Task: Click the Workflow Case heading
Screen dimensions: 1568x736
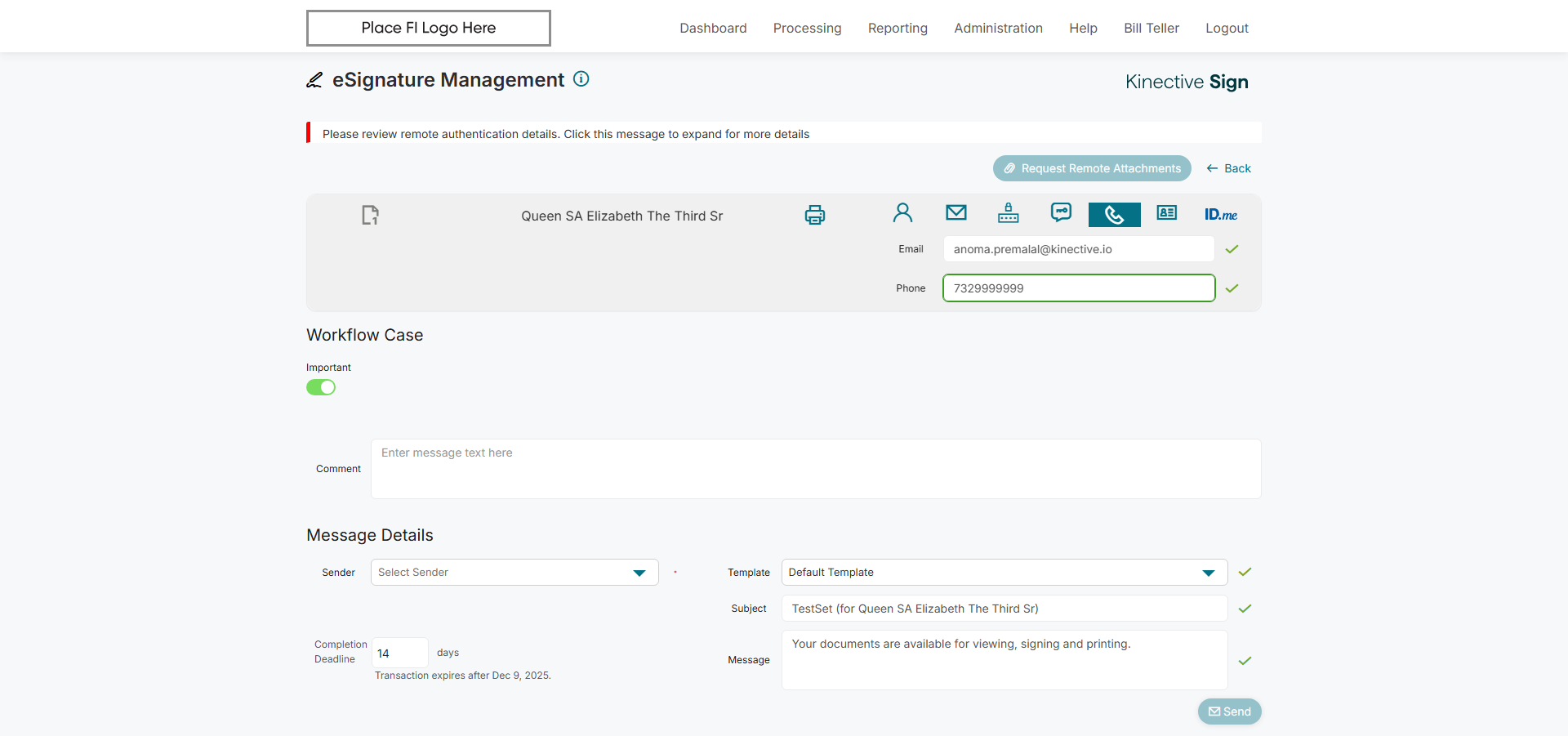Action: [x=364, y=335]
